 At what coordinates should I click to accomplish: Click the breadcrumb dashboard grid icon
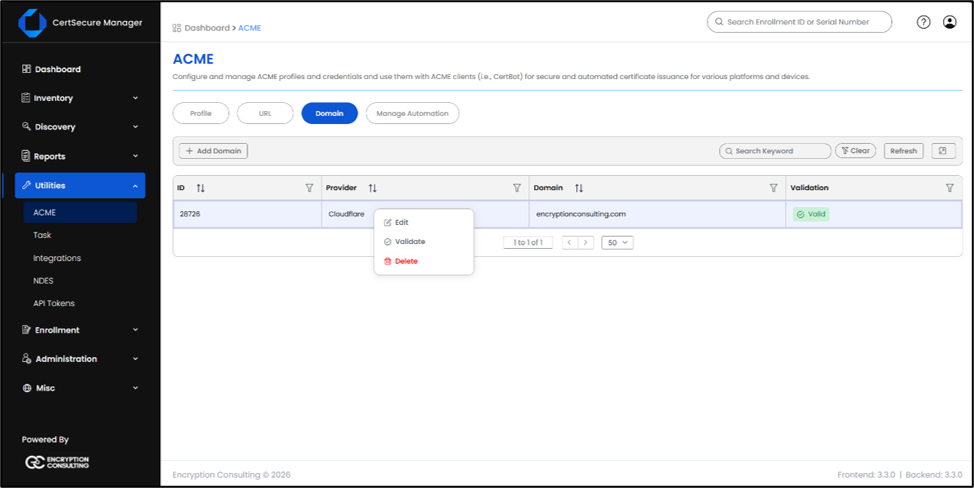(177, 28)
